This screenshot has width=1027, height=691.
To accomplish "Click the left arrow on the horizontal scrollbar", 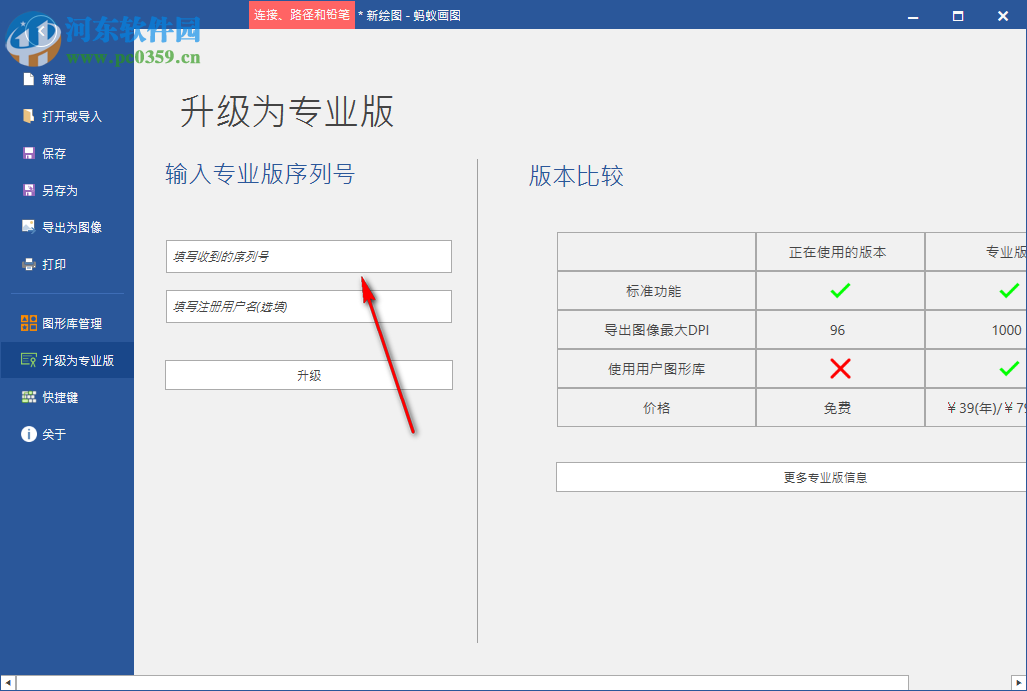I will (7, 682).
